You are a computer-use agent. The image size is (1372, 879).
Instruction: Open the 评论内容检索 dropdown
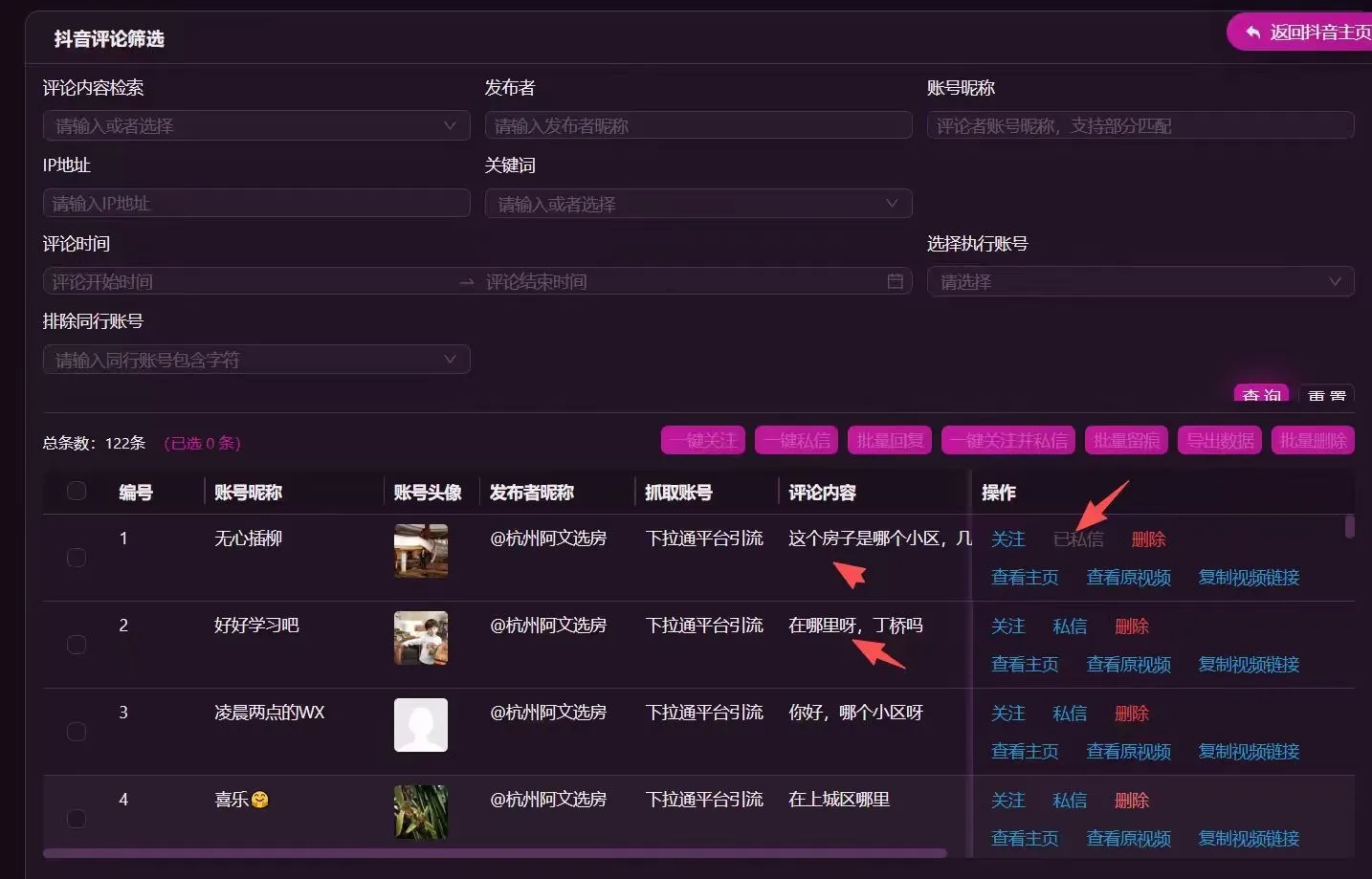256,125
